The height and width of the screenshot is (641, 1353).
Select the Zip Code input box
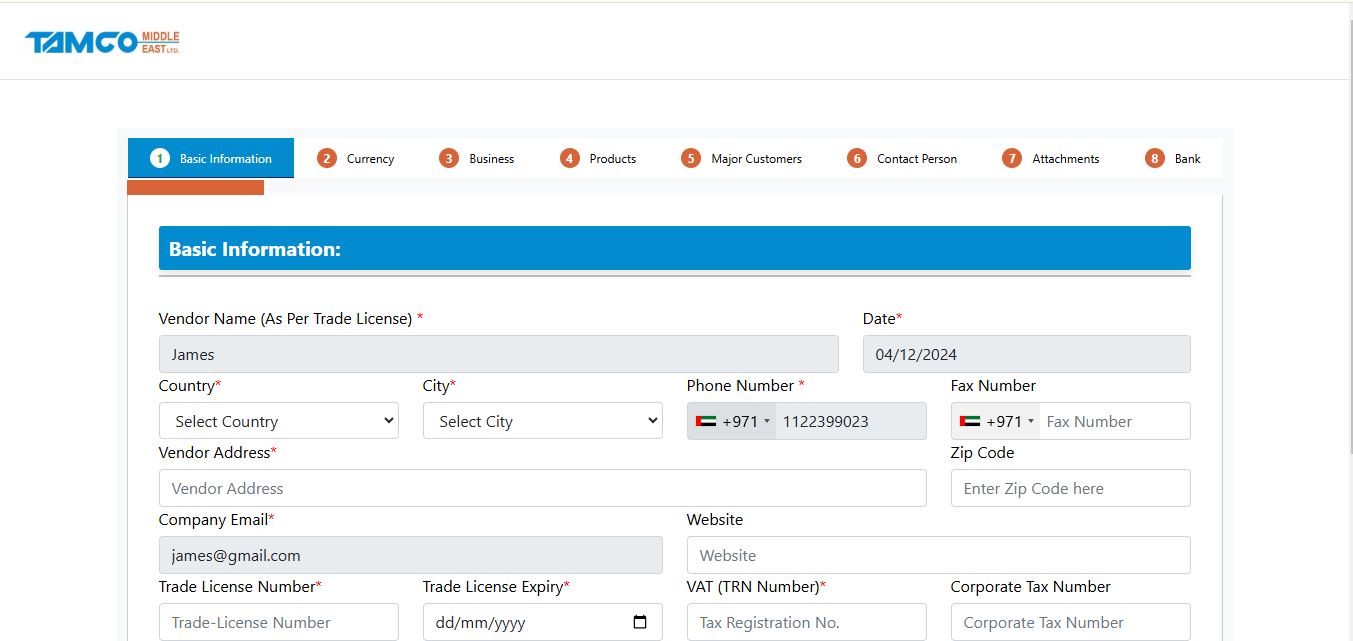pyautogui.click(x=1070, y=488)
